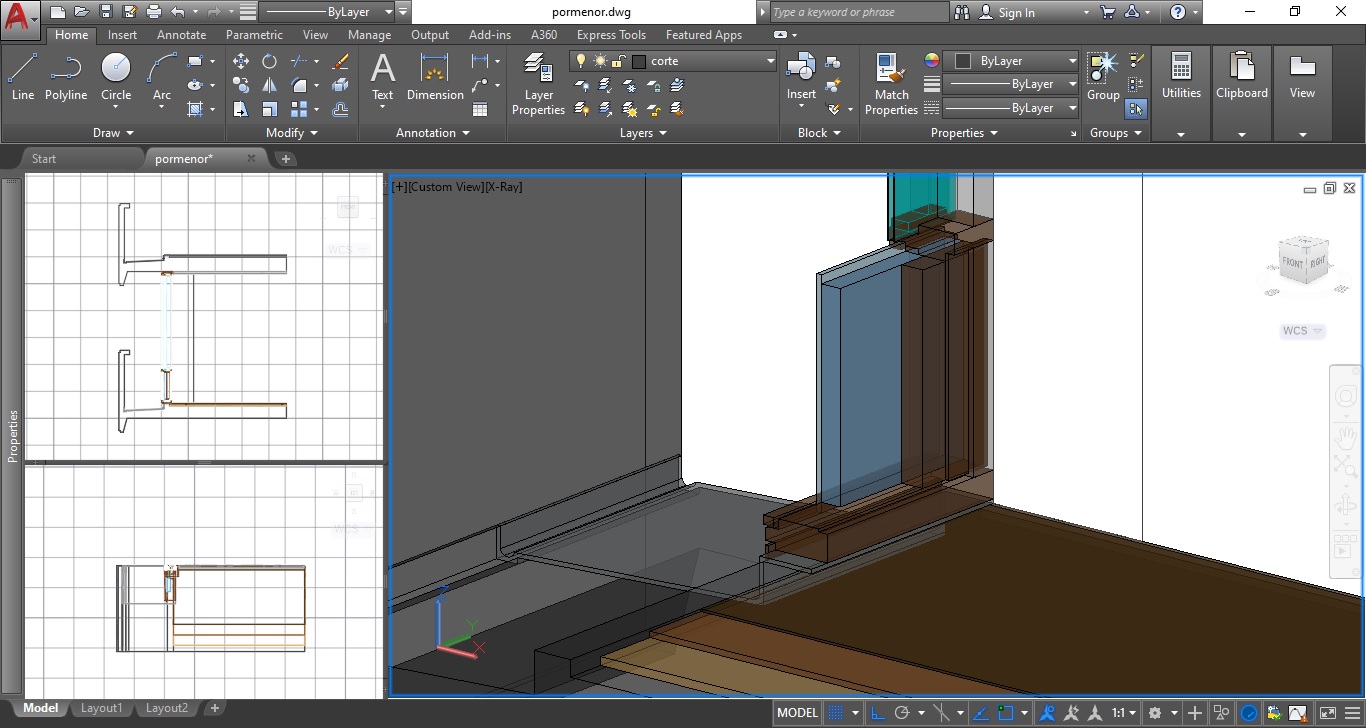The width and height of the screenshot is (1366, 728).
Task: Open Layer Properties manager
Action: coord(538,85)
